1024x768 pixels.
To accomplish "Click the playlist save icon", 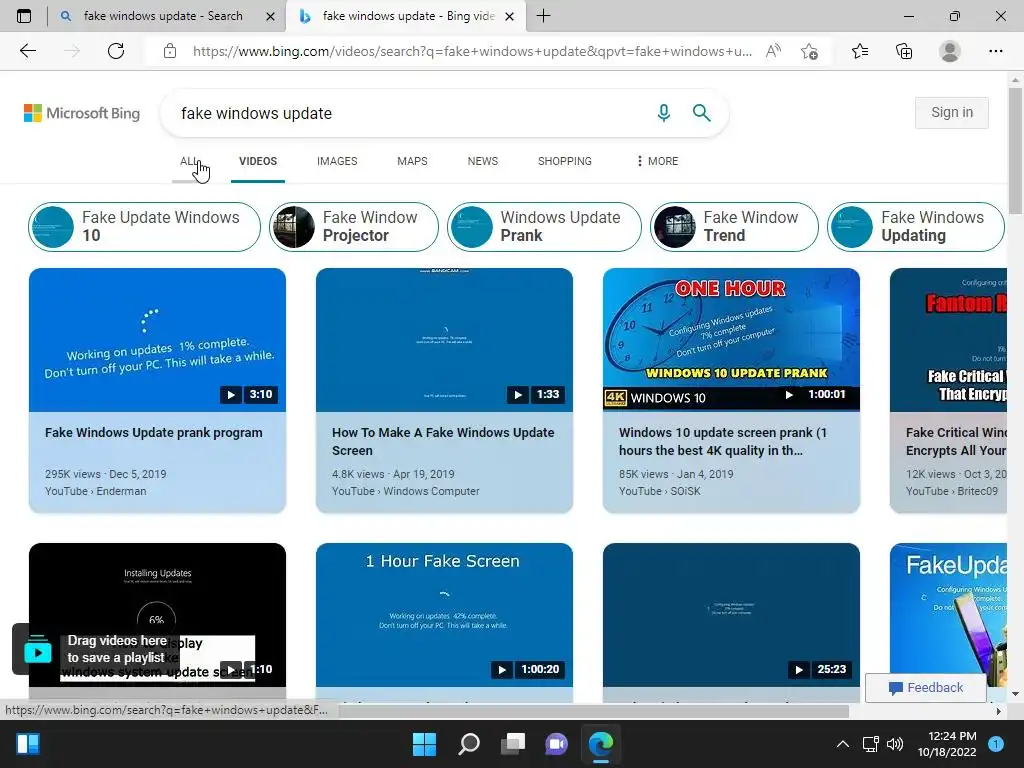I will 38,649.
